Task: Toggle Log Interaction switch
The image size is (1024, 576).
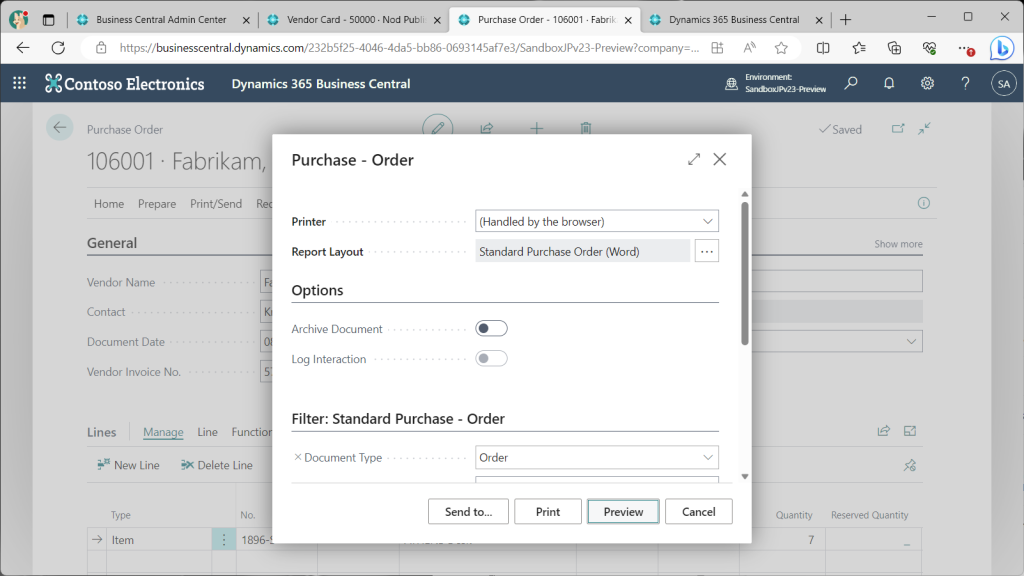Action: (491, 359)
